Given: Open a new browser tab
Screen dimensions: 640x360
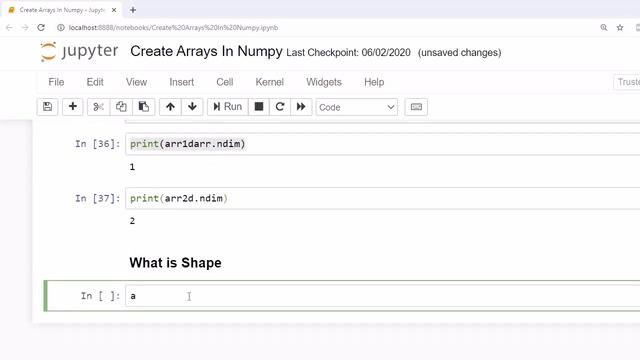Looking at the screenshot, I should (x=133, y=10).
